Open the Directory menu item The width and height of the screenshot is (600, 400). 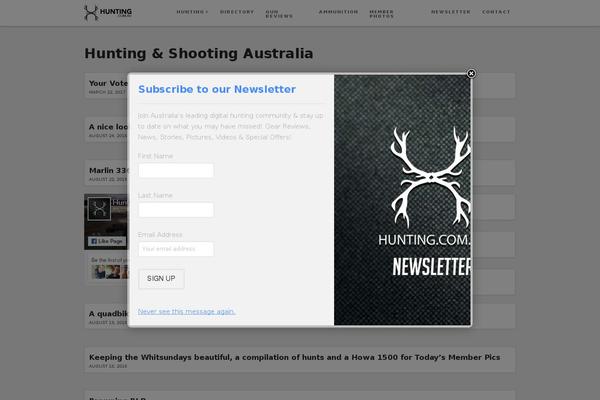click(237, 12)
